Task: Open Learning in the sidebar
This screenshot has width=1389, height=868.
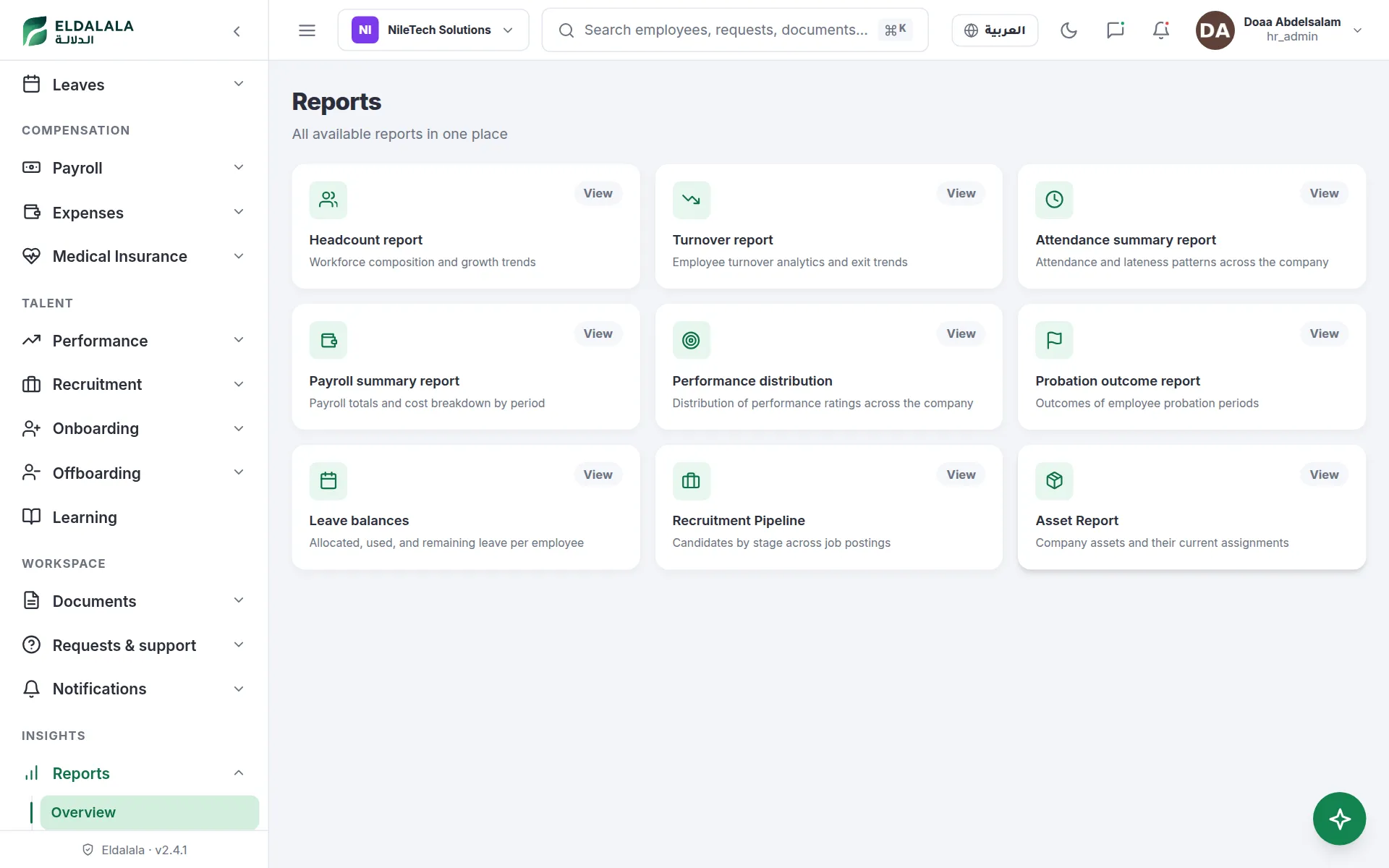Action: click(134, 517)
